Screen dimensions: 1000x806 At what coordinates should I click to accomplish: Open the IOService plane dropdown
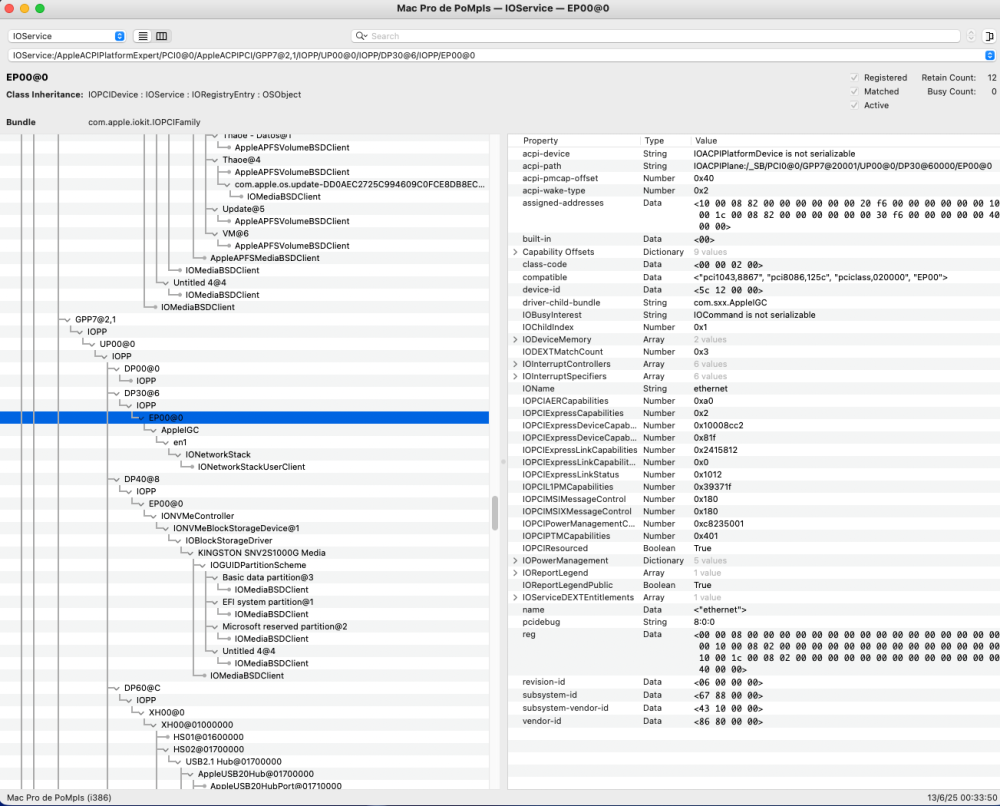(x=66, y=36)
